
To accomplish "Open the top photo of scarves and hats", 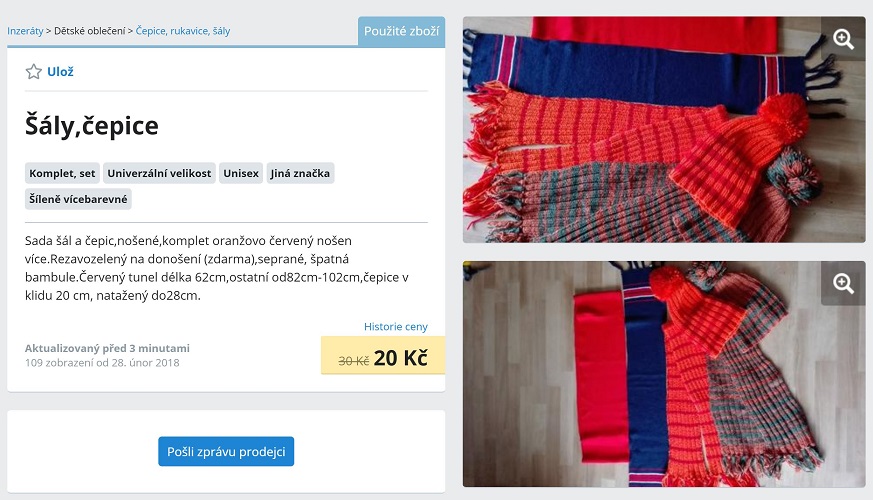I will click(x=664, y=130).
